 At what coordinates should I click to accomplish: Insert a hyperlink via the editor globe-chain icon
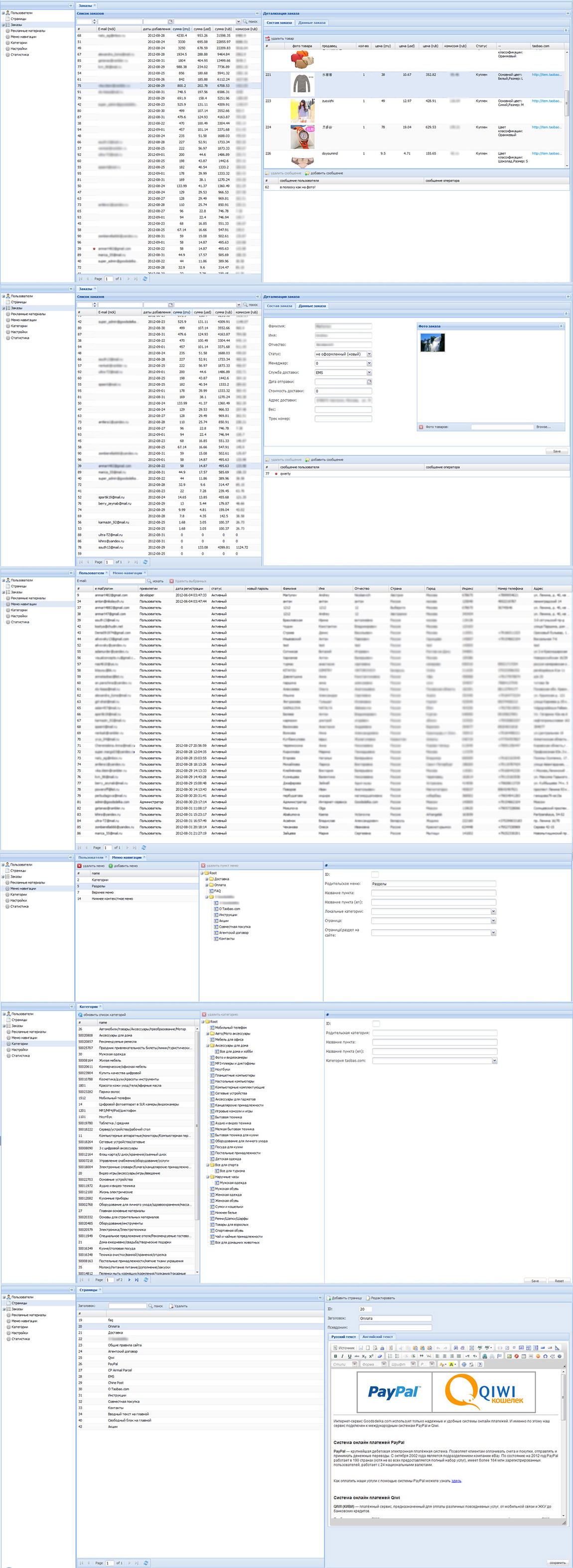(485, 1356)
